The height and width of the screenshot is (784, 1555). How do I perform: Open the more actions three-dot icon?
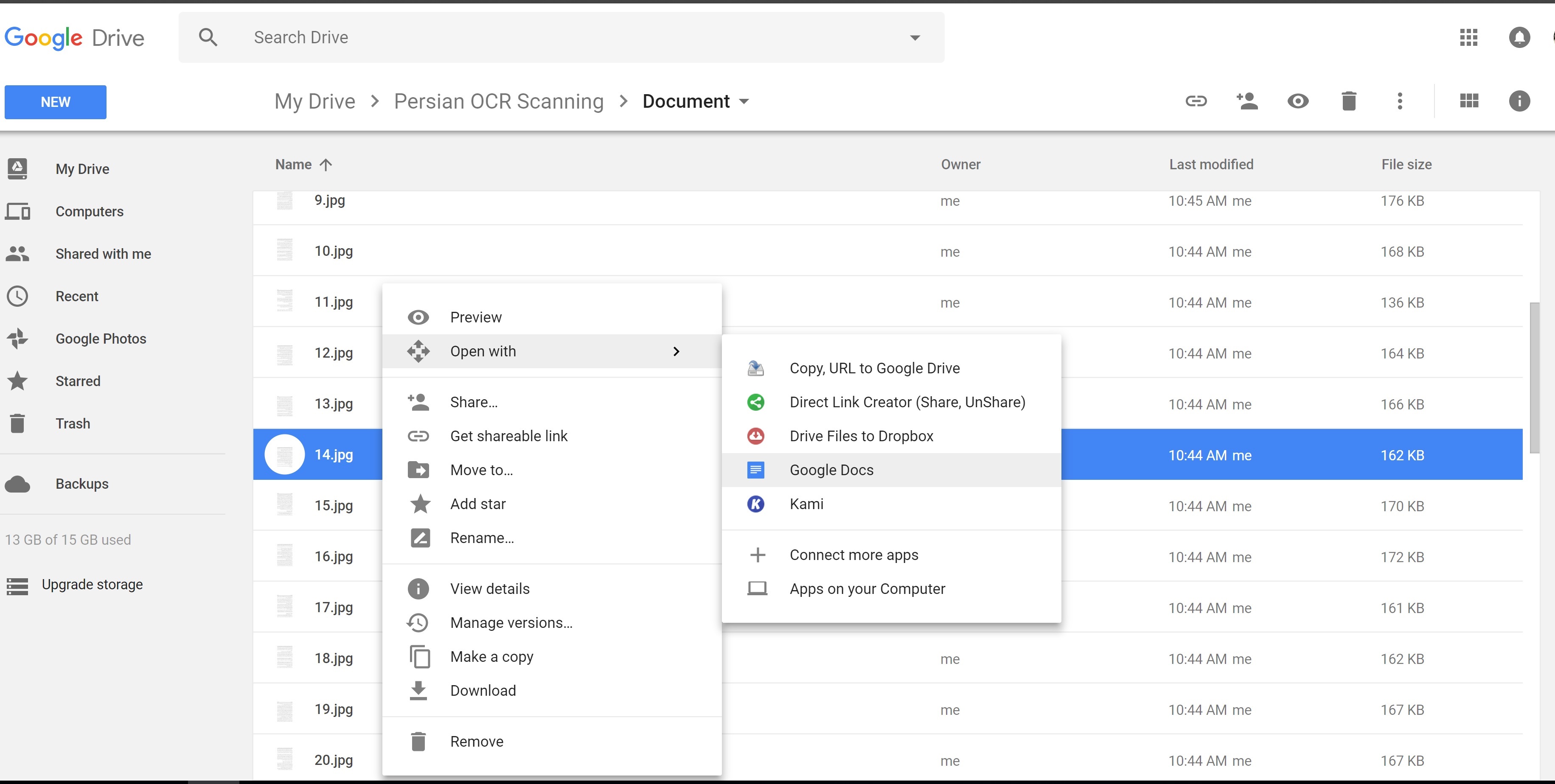point(1400,101)
